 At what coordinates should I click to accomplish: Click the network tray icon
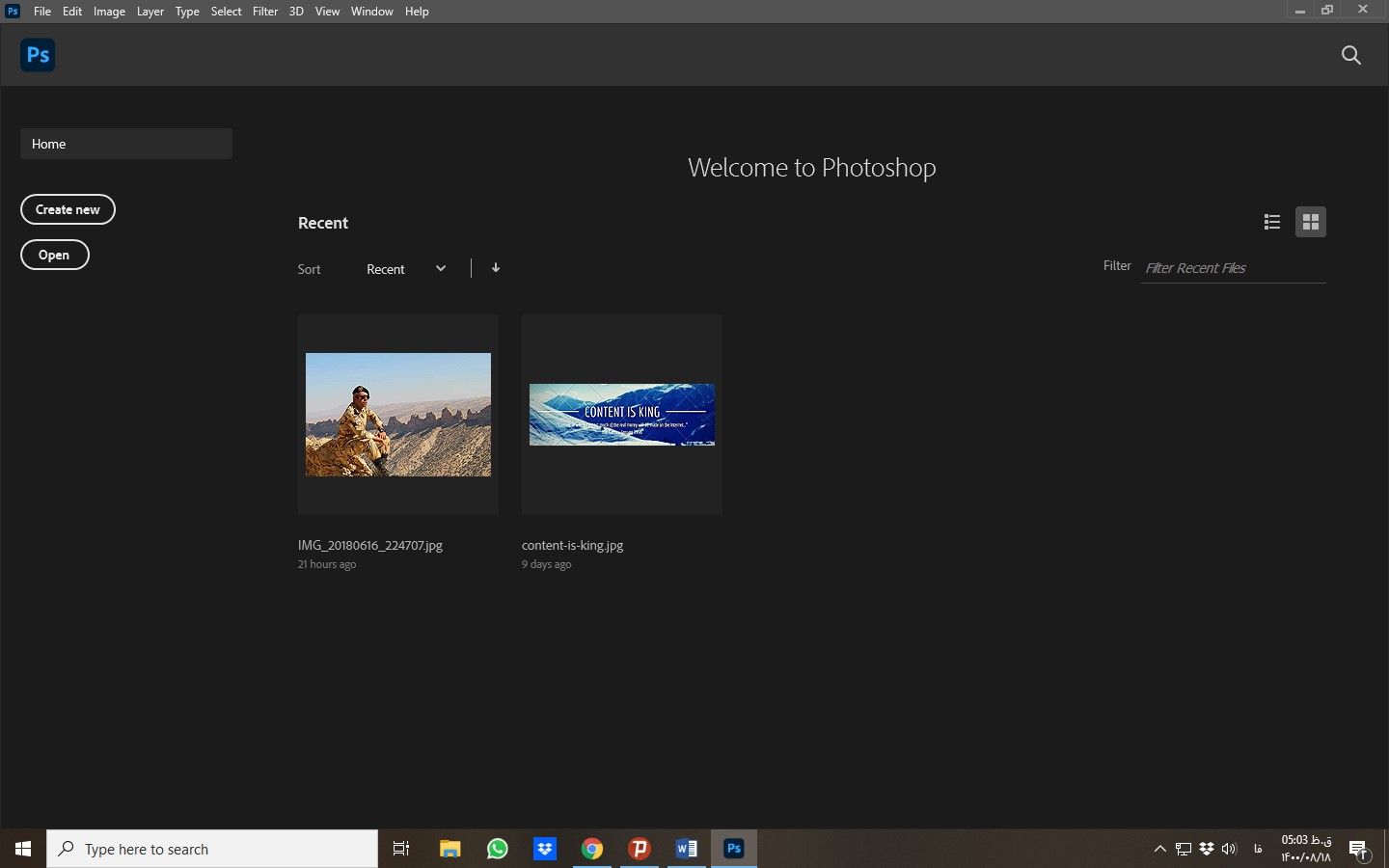tap(1184, 849)
